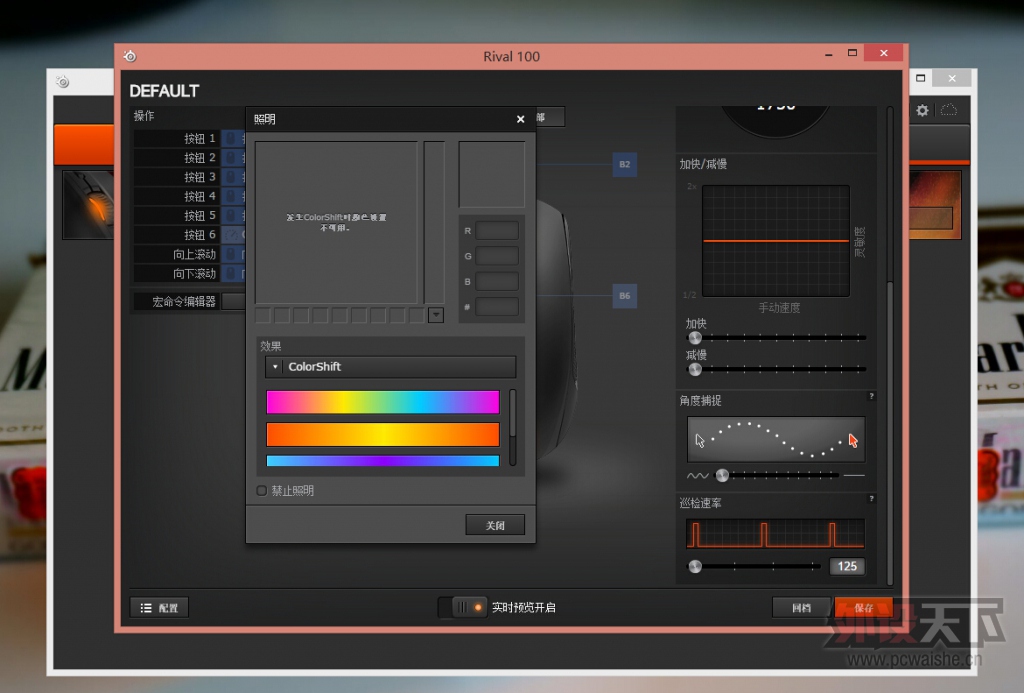Viewport: 1024px width, 693px height.
Task: Select the 按钮 3 row
Action: [x=189, y=177]
